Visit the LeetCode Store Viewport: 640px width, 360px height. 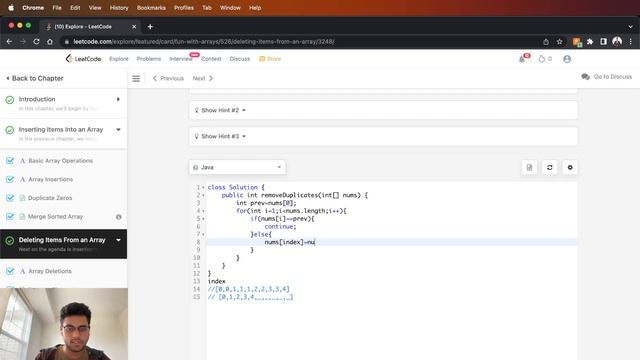click(x=270, y=59)
